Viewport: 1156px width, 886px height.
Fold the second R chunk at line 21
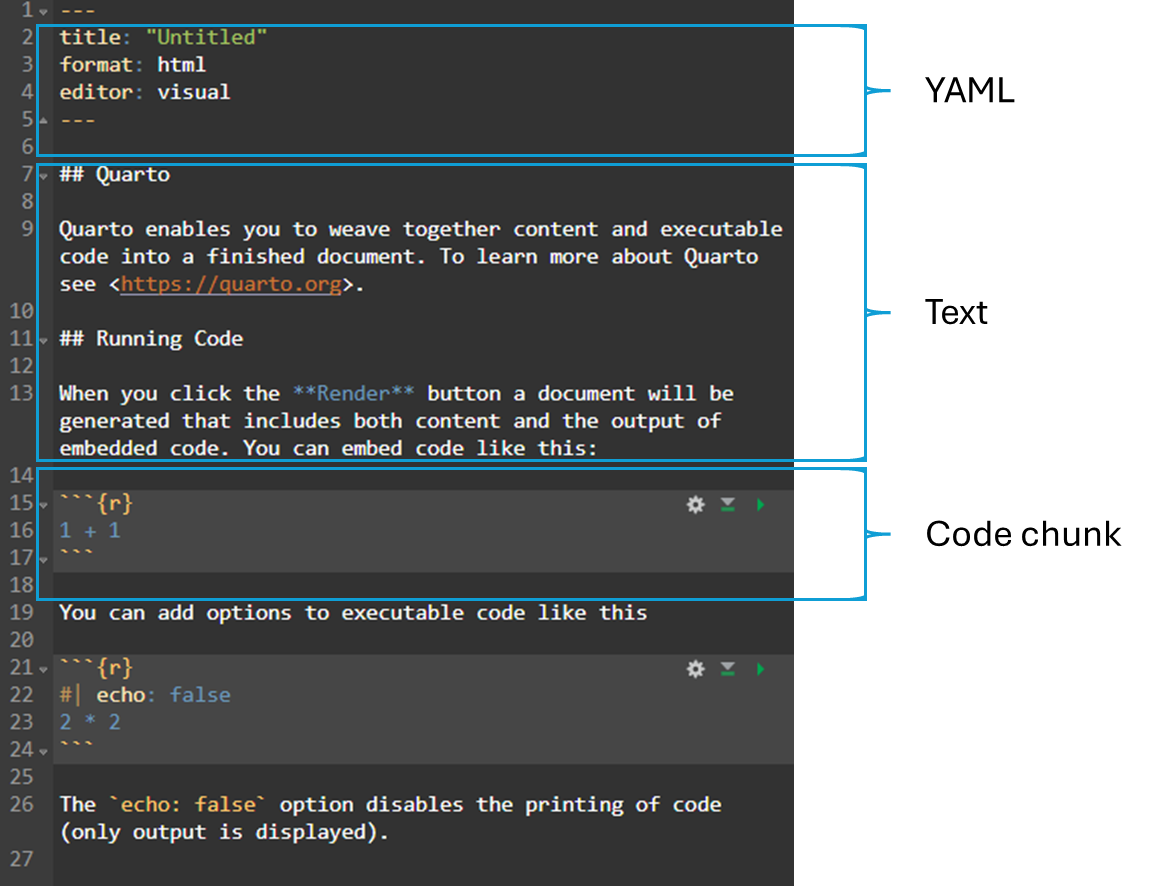pyautogui.click(x=43, y=668)
